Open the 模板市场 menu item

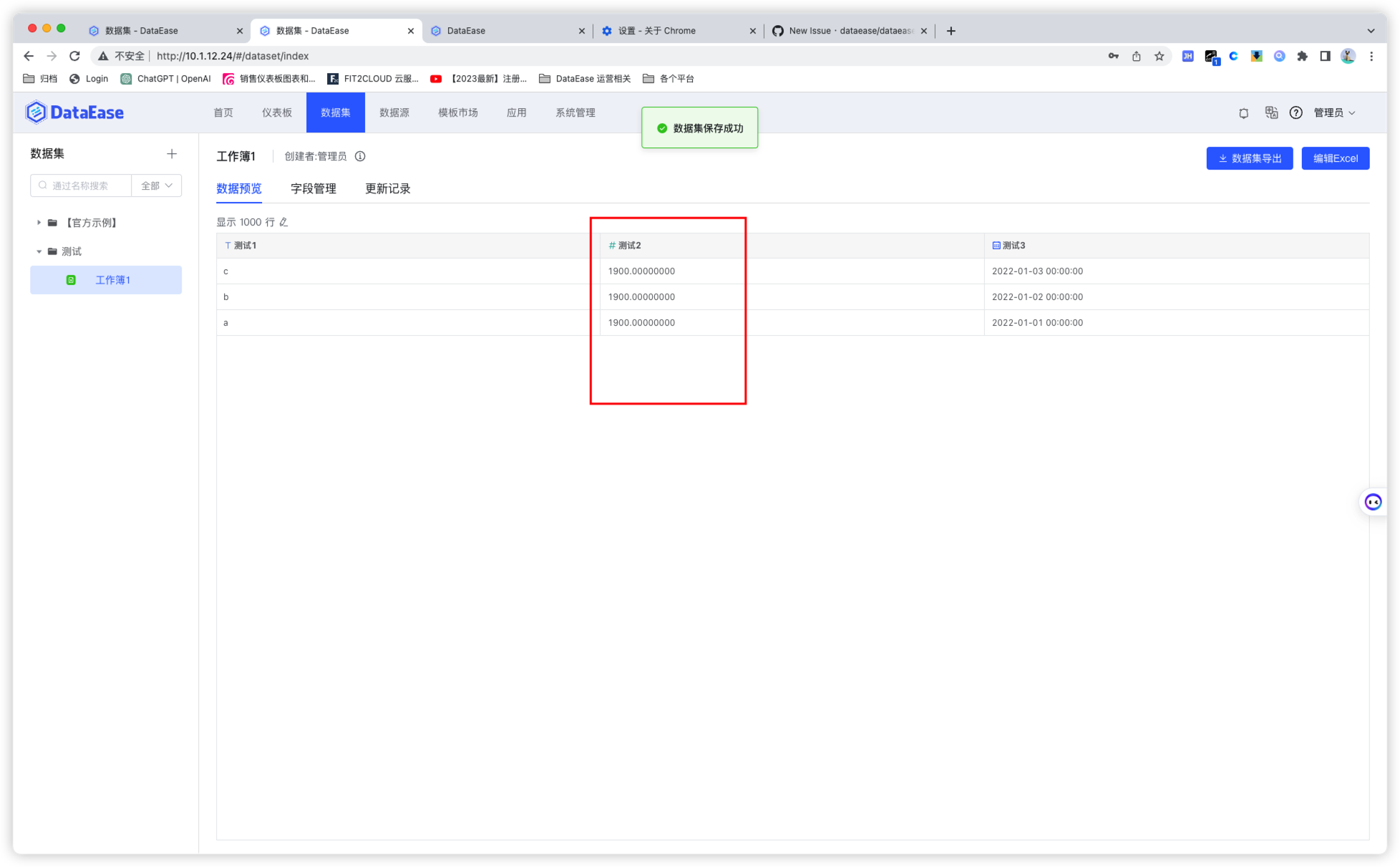[x=457, y=112]
